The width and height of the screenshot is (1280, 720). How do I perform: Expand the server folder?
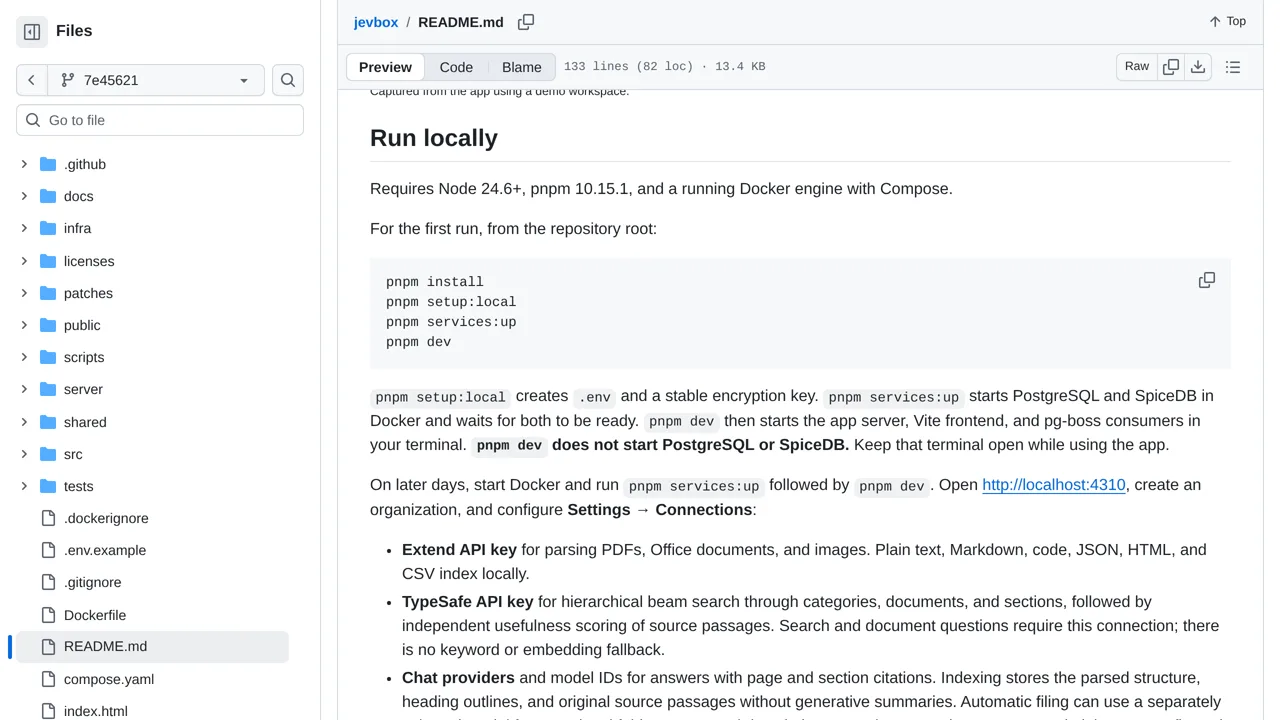(x=24, y=389)
